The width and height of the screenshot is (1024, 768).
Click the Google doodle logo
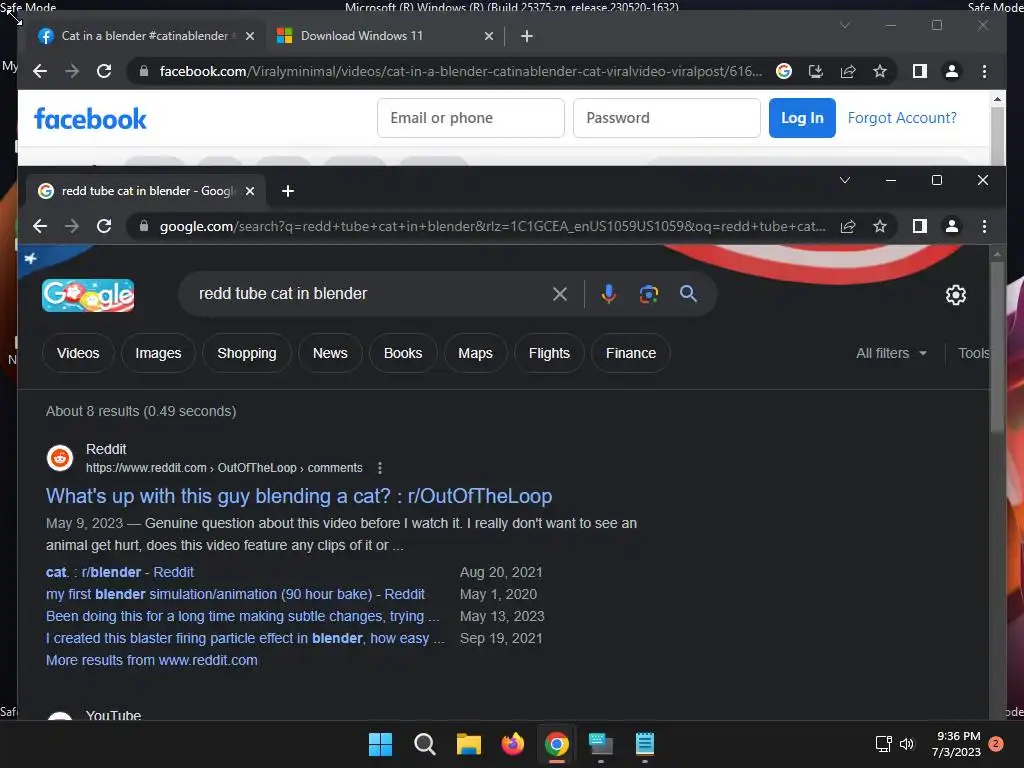pyautogui.click(x=88, y=295)
